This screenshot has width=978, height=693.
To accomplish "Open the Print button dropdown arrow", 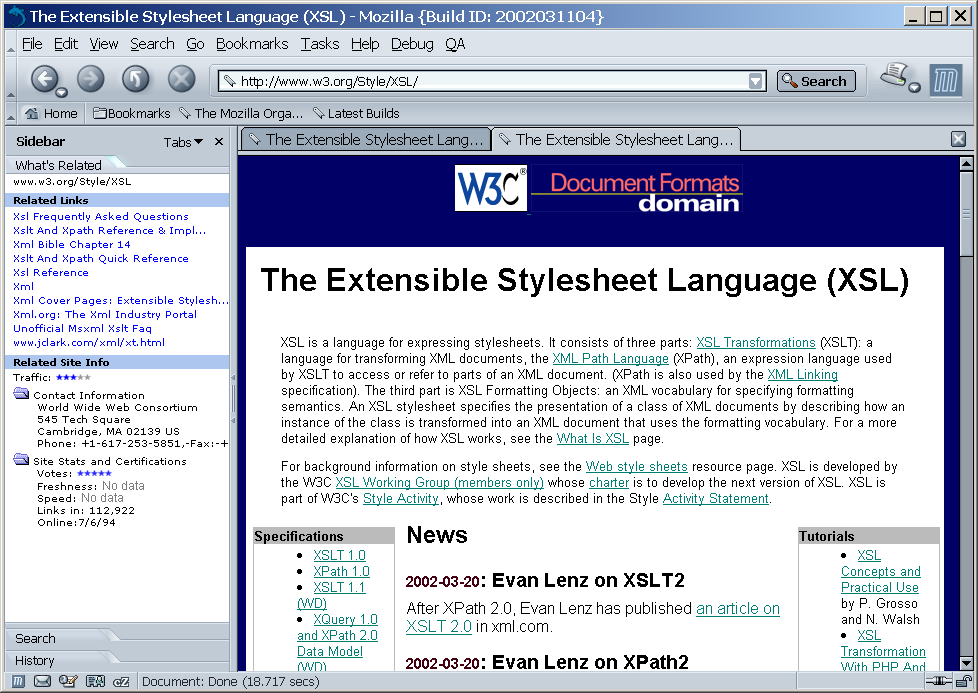I will pos(914,87).
